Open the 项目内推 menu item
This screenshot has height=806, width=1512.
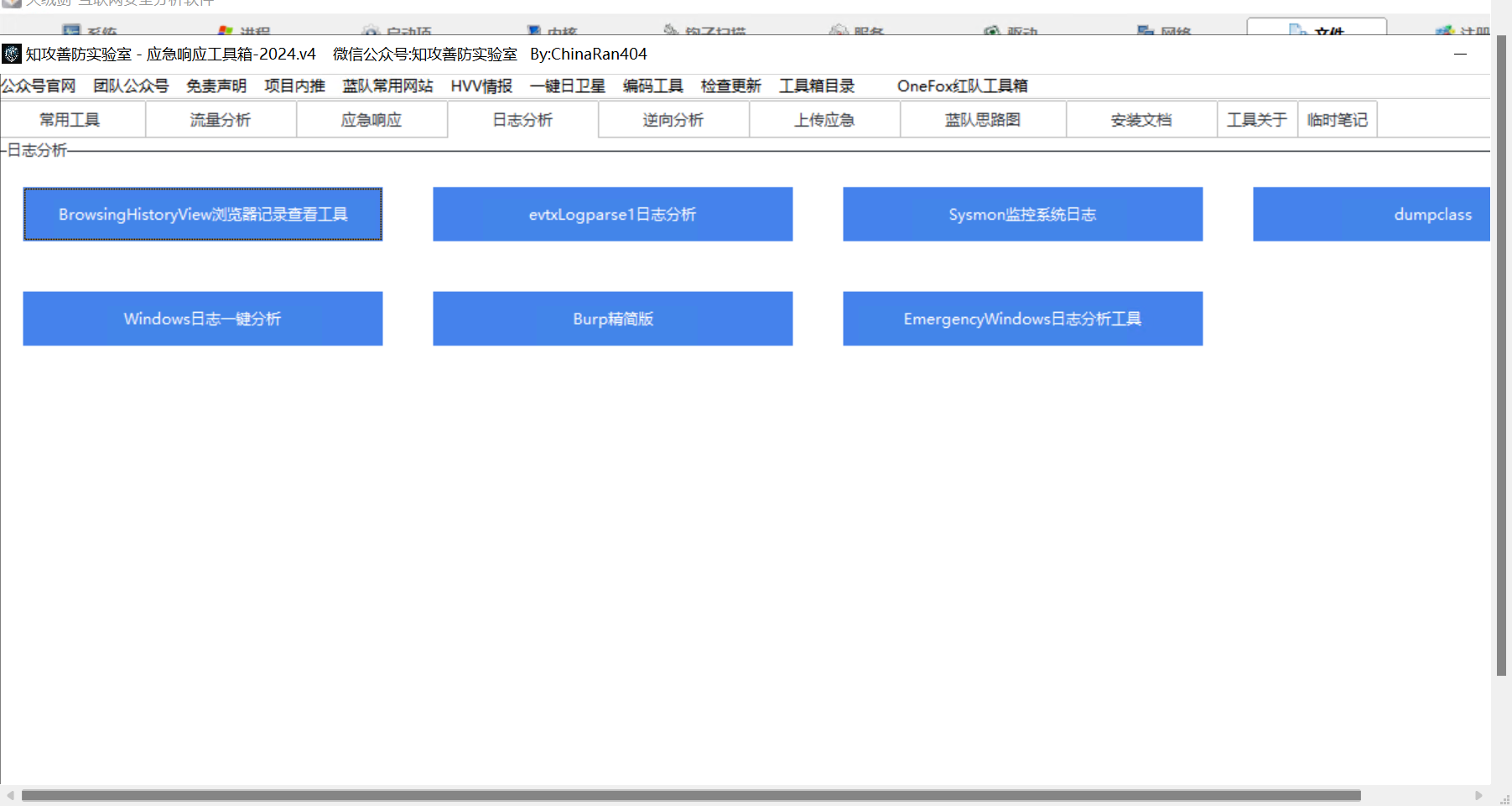tap(294, 86)
